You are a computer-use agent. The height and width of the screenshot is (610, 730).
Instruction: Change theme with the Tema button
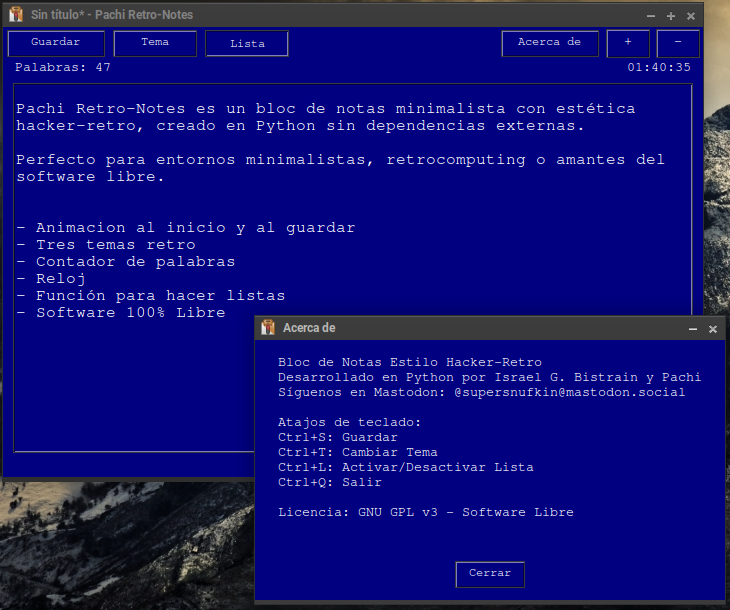click(x=155, y=43)
